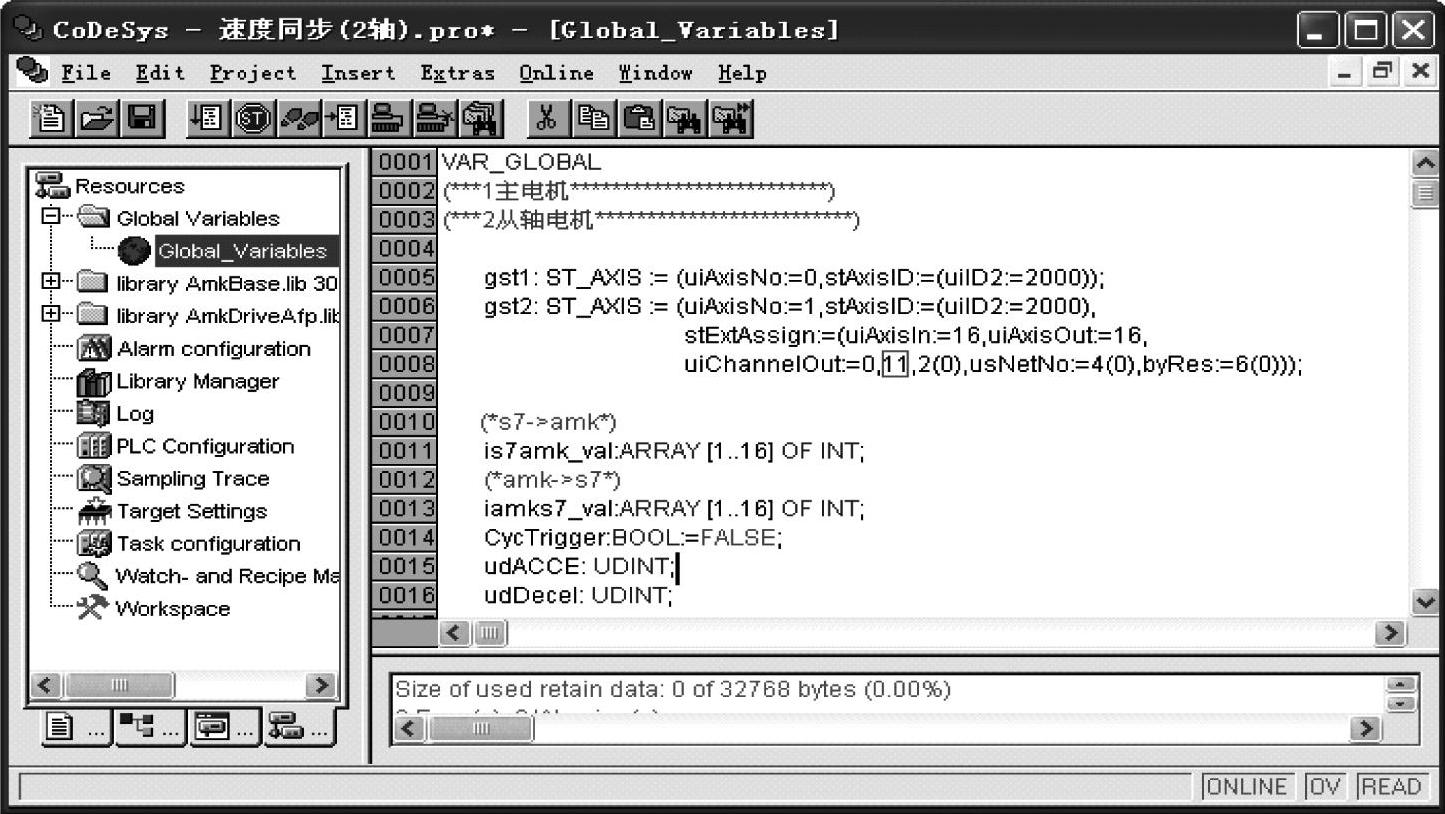1445x814 pixels.
Task: Click the iamks7_val array declaration line
Action: (x=674, y=509)
